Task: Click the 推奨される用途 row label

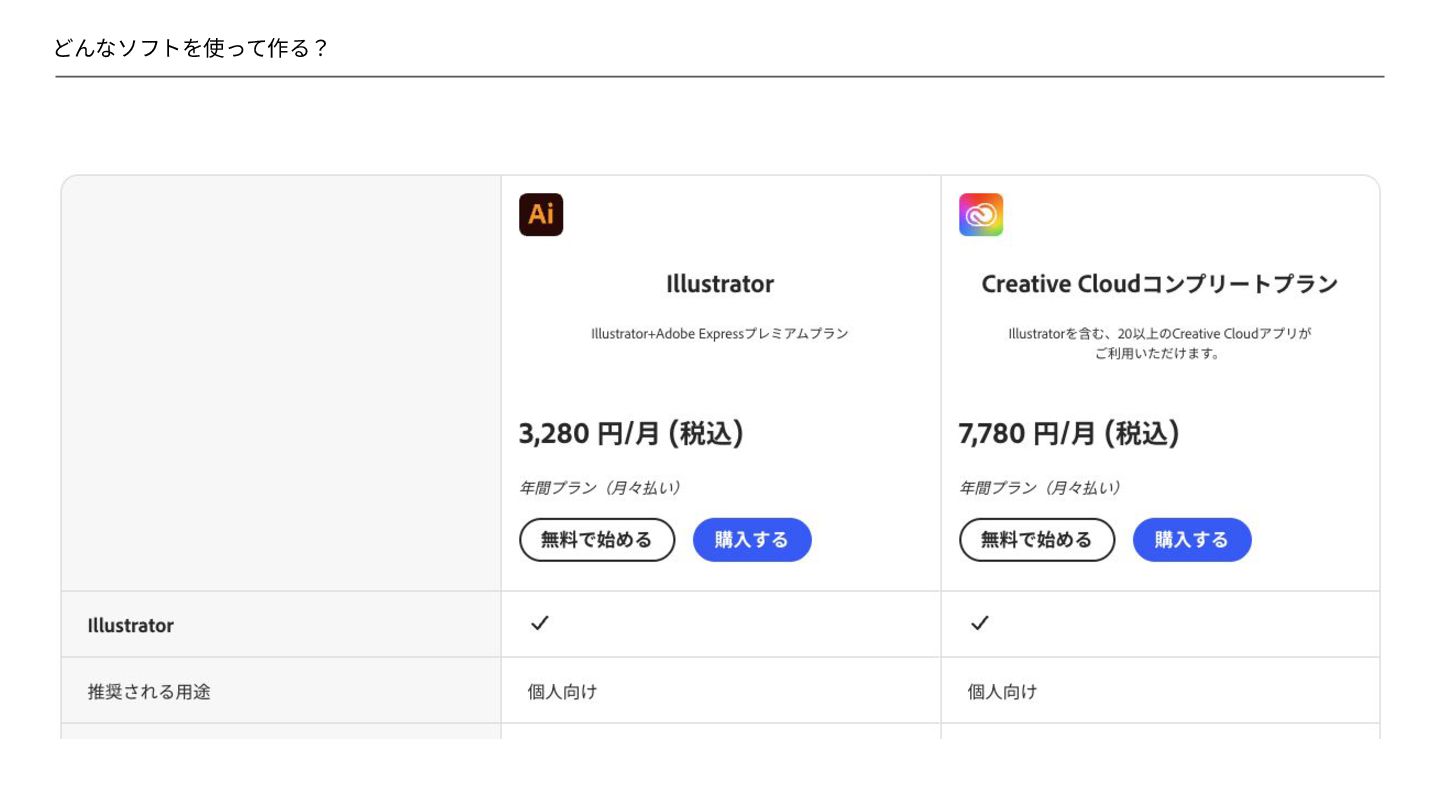Action: click(149, 691)
